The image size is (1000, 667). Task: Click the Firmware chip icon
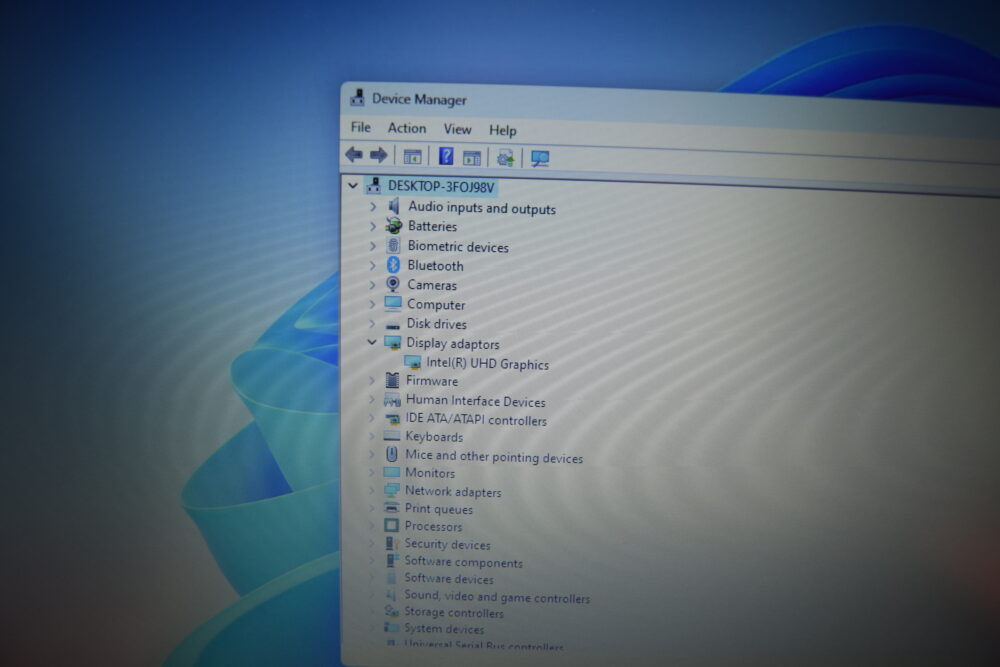pyautogui.click(x=392, y=380)
